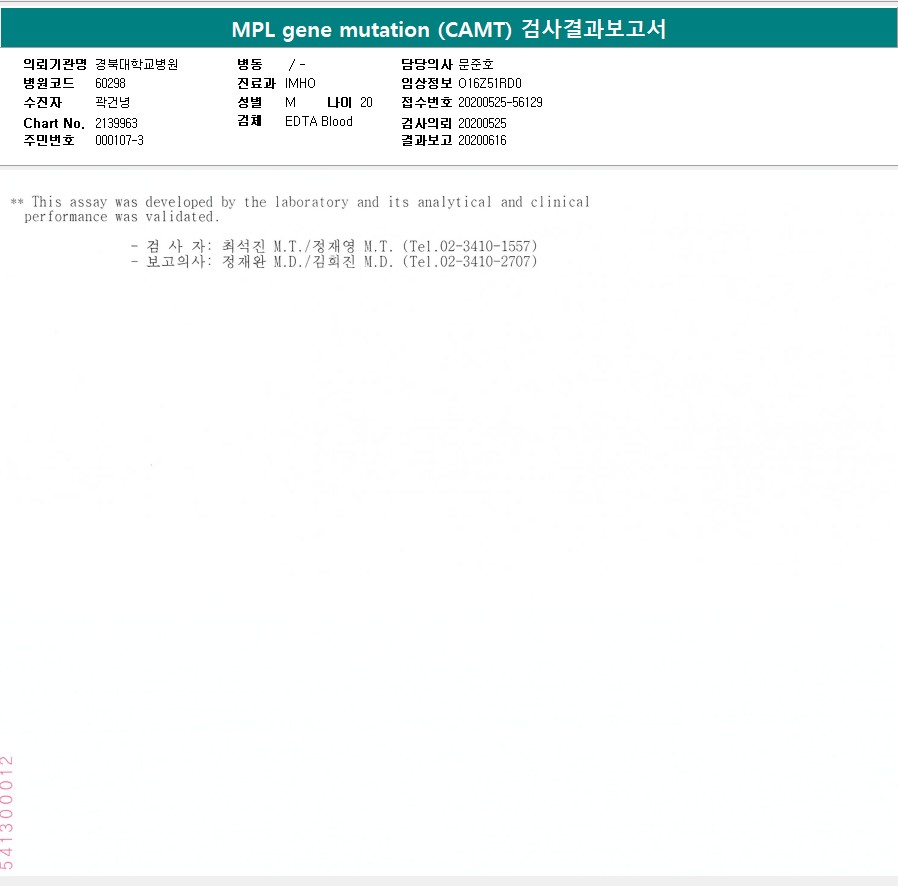Select the resident number '000107-3'
This screenshot has height=886, width=898.
tap(119, 140)
